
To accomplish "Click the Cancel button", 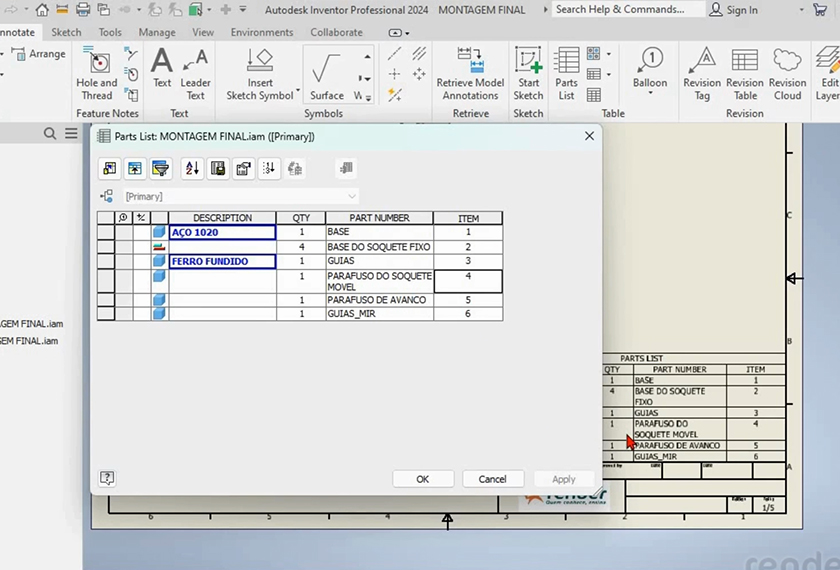I will [492, 479].
